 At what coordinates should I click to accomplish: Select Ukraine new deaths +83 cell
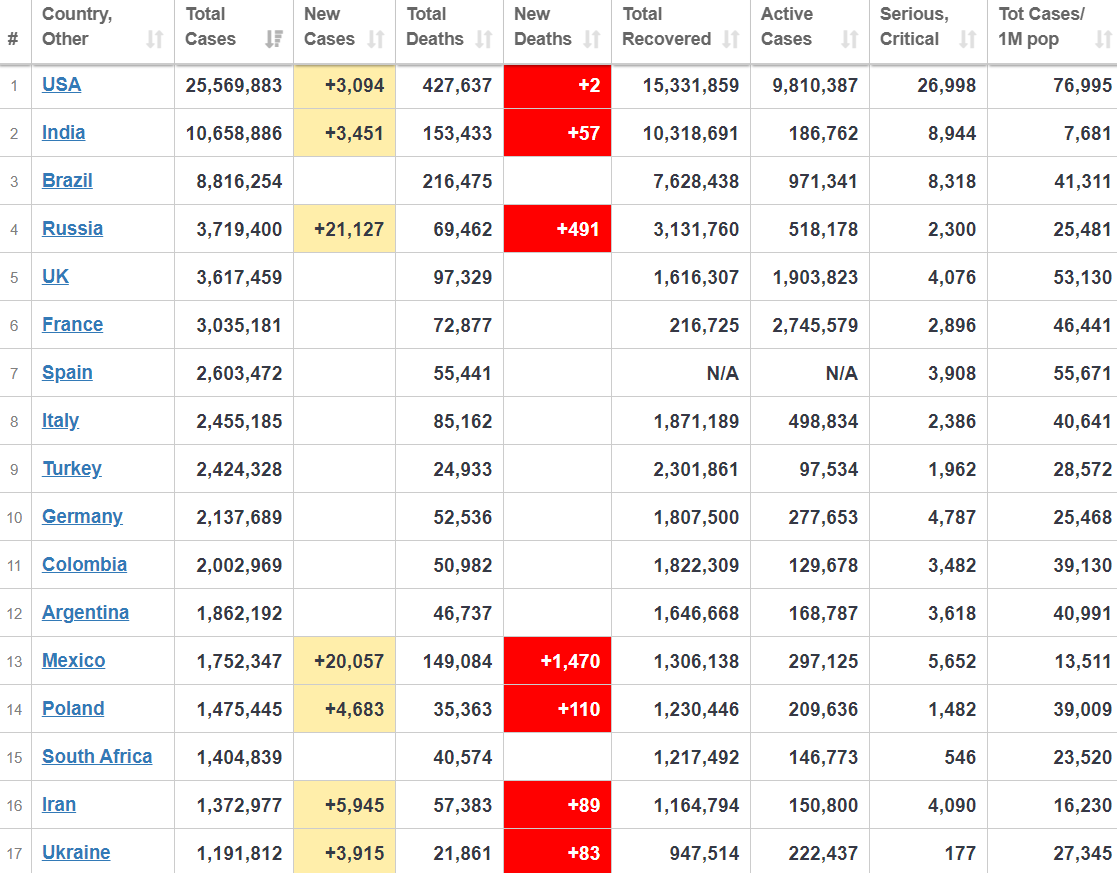click(x=557, y=852)
